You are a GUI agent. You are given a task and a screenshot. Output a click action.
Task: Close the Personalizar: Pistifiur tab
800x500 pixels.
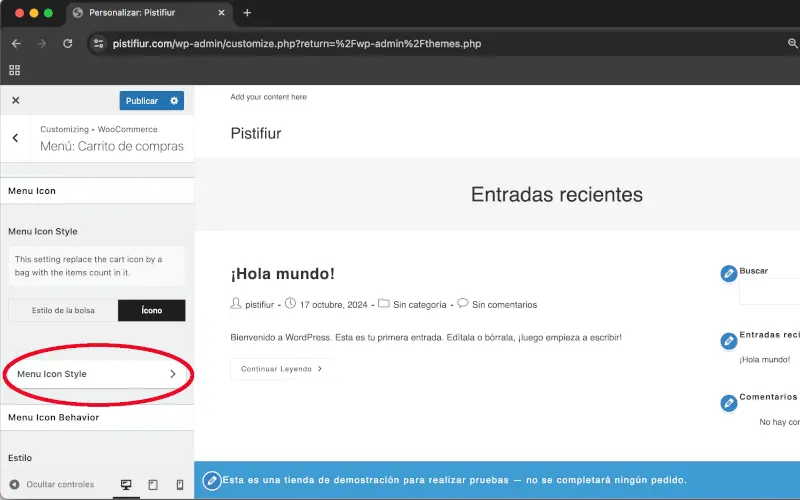221,13
